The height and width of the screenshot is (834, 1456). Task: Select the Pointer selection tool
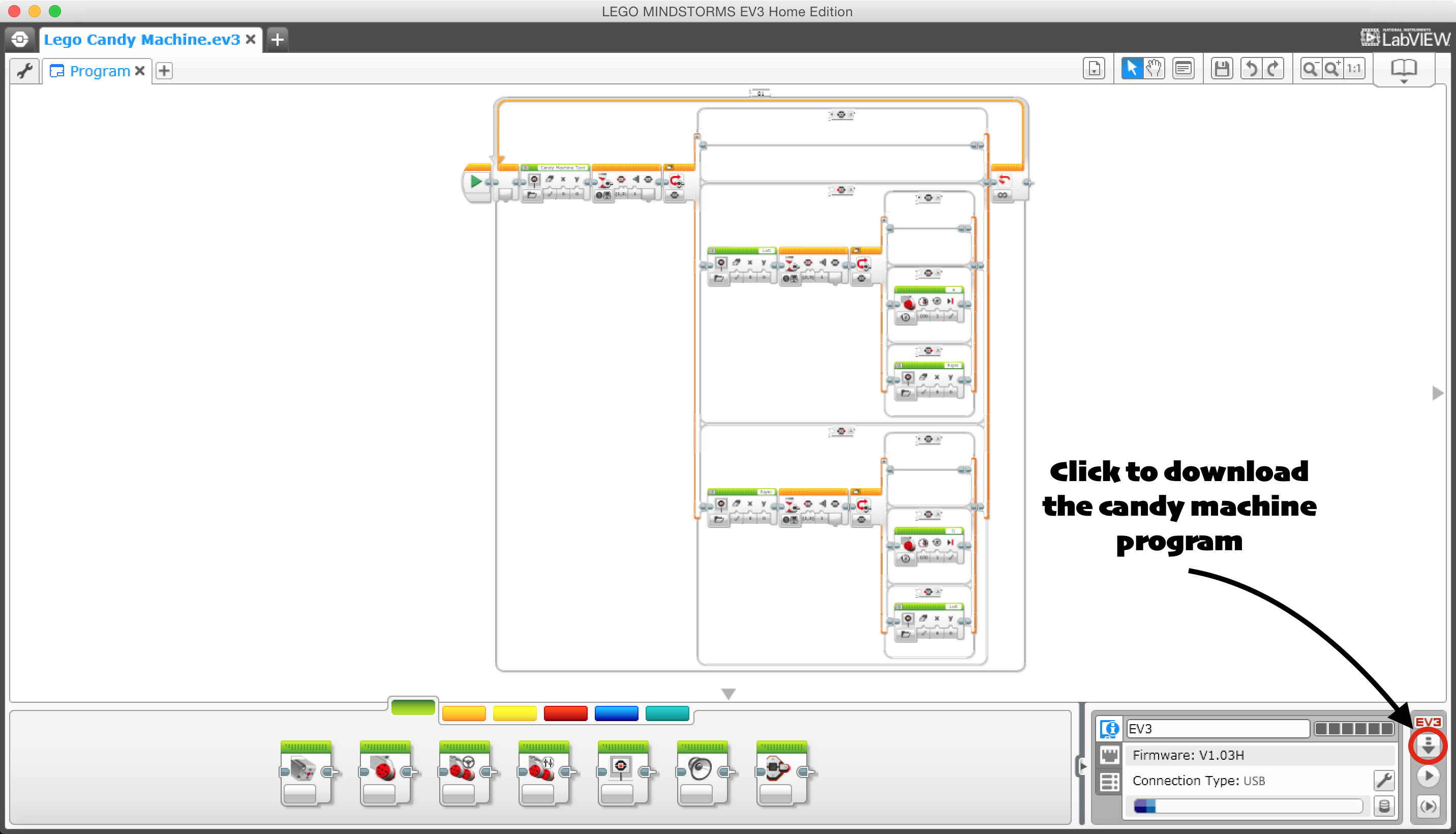point(1133,68)
